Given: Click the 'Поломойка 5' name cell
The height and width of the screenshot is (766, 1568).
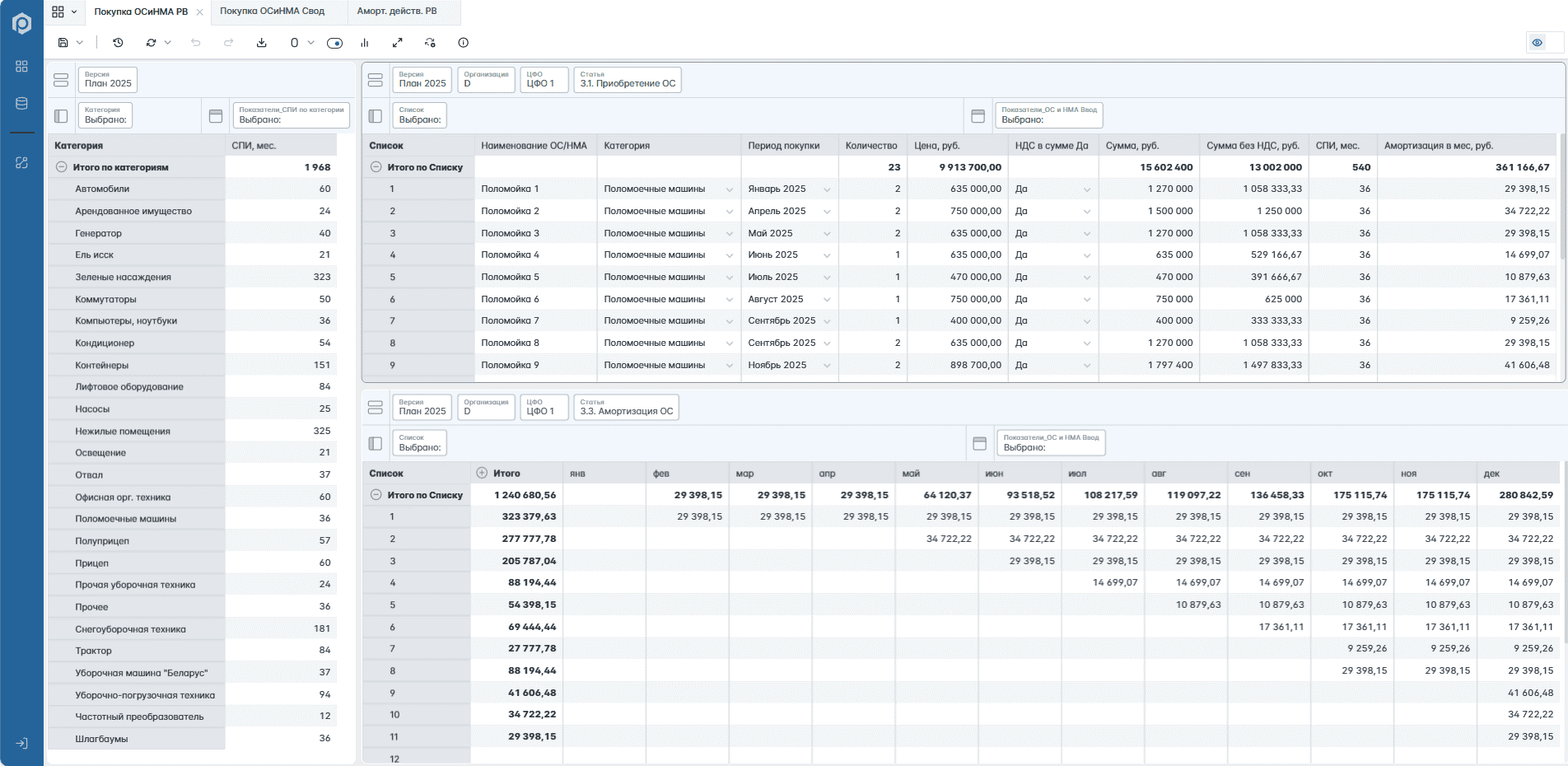Looking at the screenshot, I should click(x=535, y=278).
